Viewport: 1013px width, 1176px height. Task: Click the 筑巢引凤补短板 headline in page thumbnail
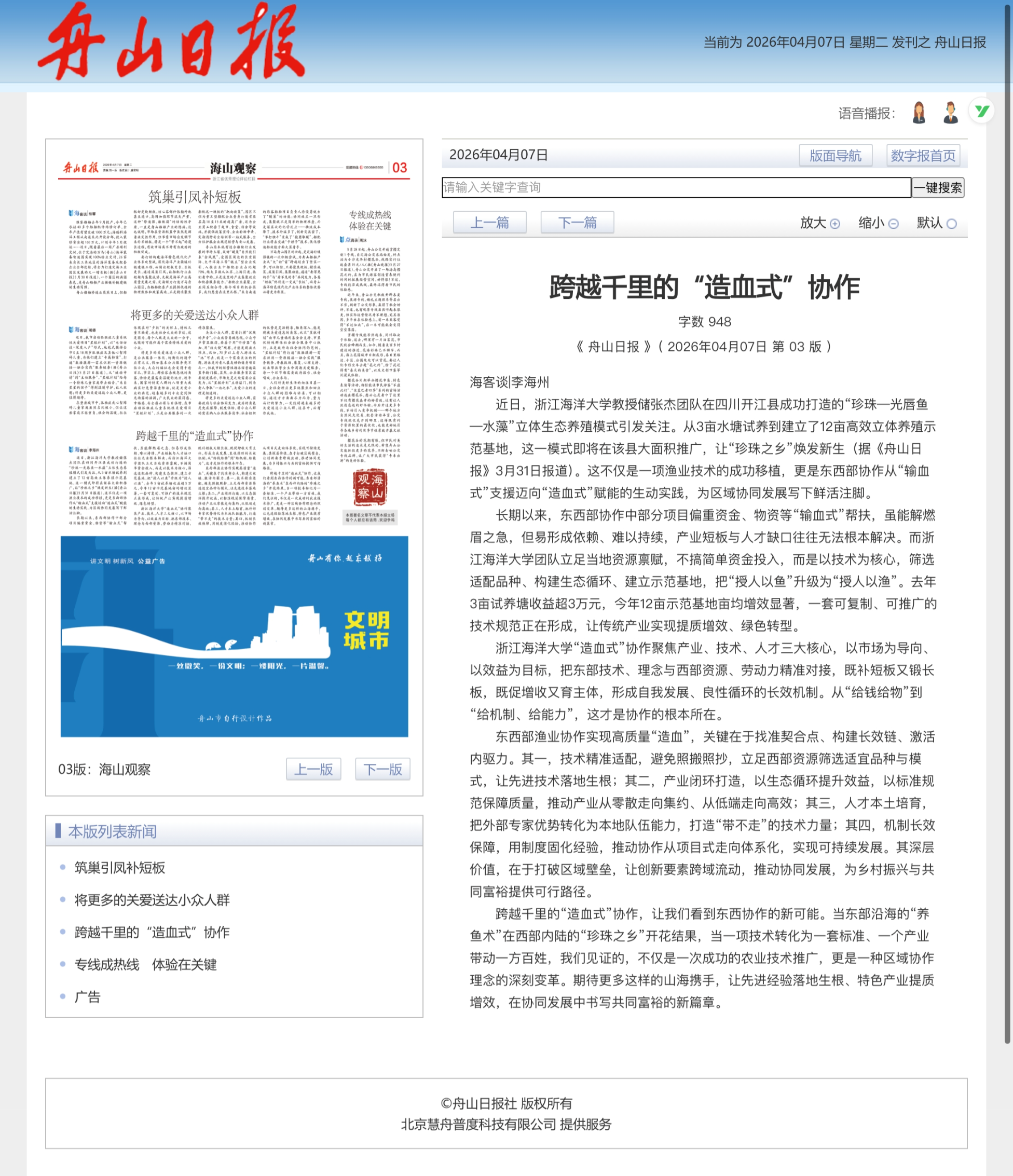coord(195,197)
